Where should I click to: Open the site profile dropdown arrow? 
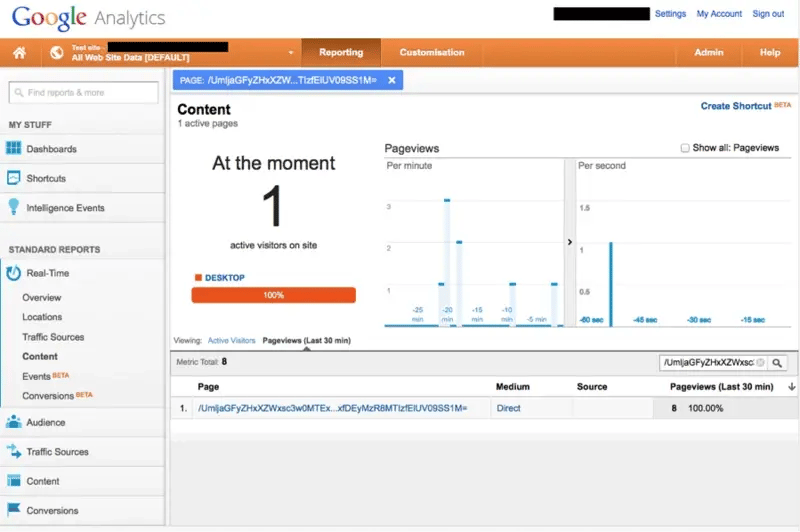pyautogui.click(x=291, y=53)
